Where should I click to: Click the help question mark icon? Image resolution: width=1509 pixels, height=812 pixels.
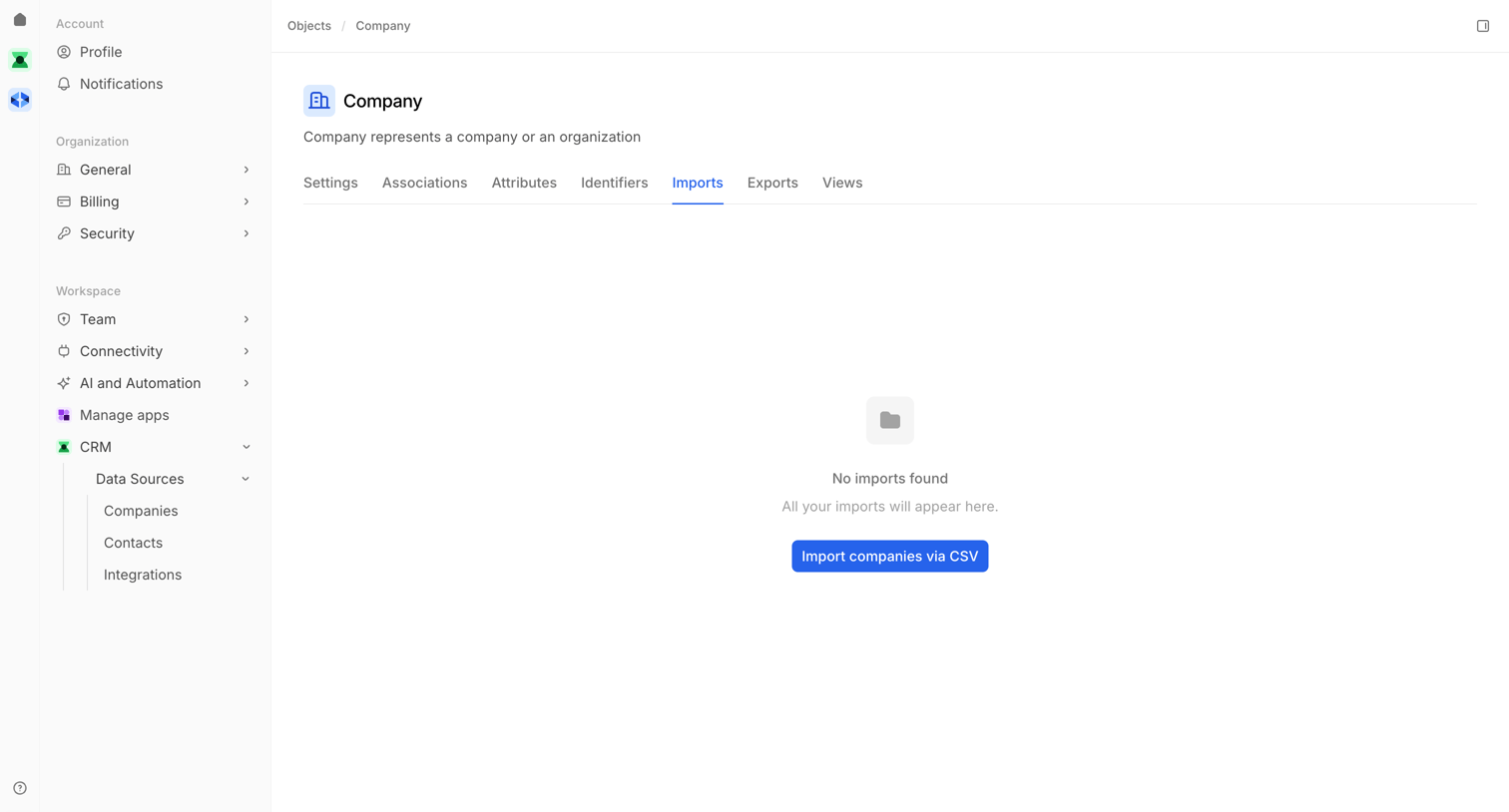pyautogui.click(x=20, y=788)
